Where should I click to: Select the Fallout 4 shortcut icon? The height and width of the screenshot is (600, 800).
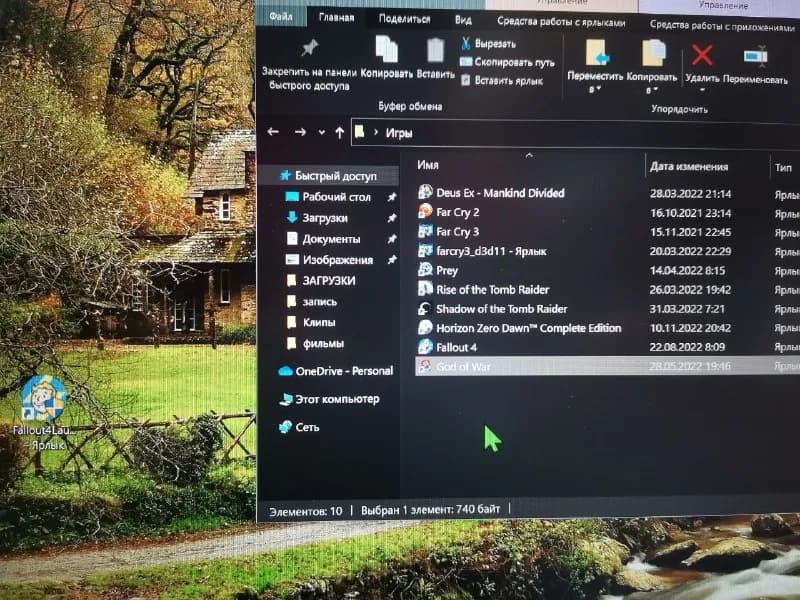pyautogui.click(x=425, y=346)
